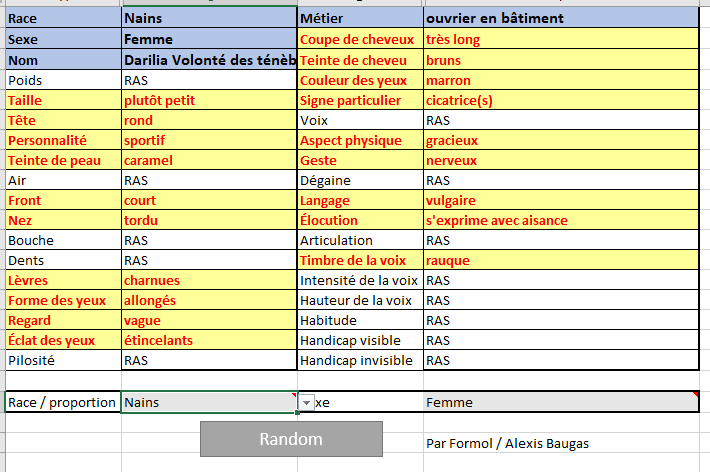The height and width of the screenshot is (472, 710).
Task: Select the "ouvrier en bâtiment" cell
Action: click(560, 18)
